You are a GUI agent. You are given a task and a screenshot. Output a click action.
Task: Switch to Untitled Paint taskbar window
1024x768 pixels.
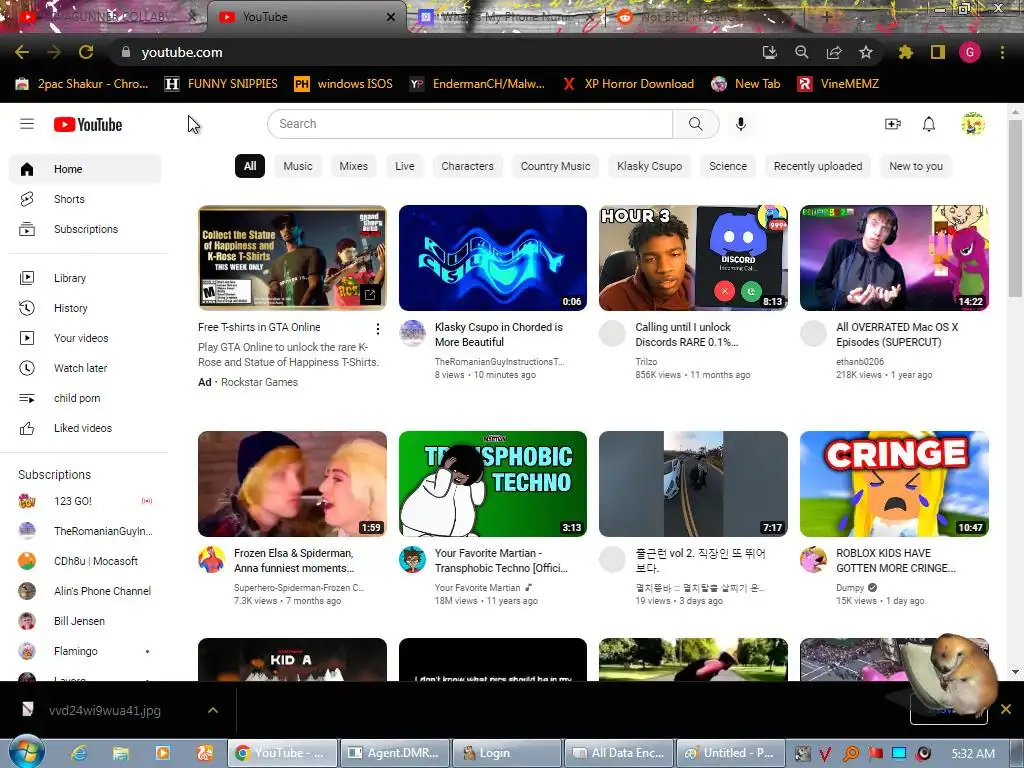tap(730, 753)
